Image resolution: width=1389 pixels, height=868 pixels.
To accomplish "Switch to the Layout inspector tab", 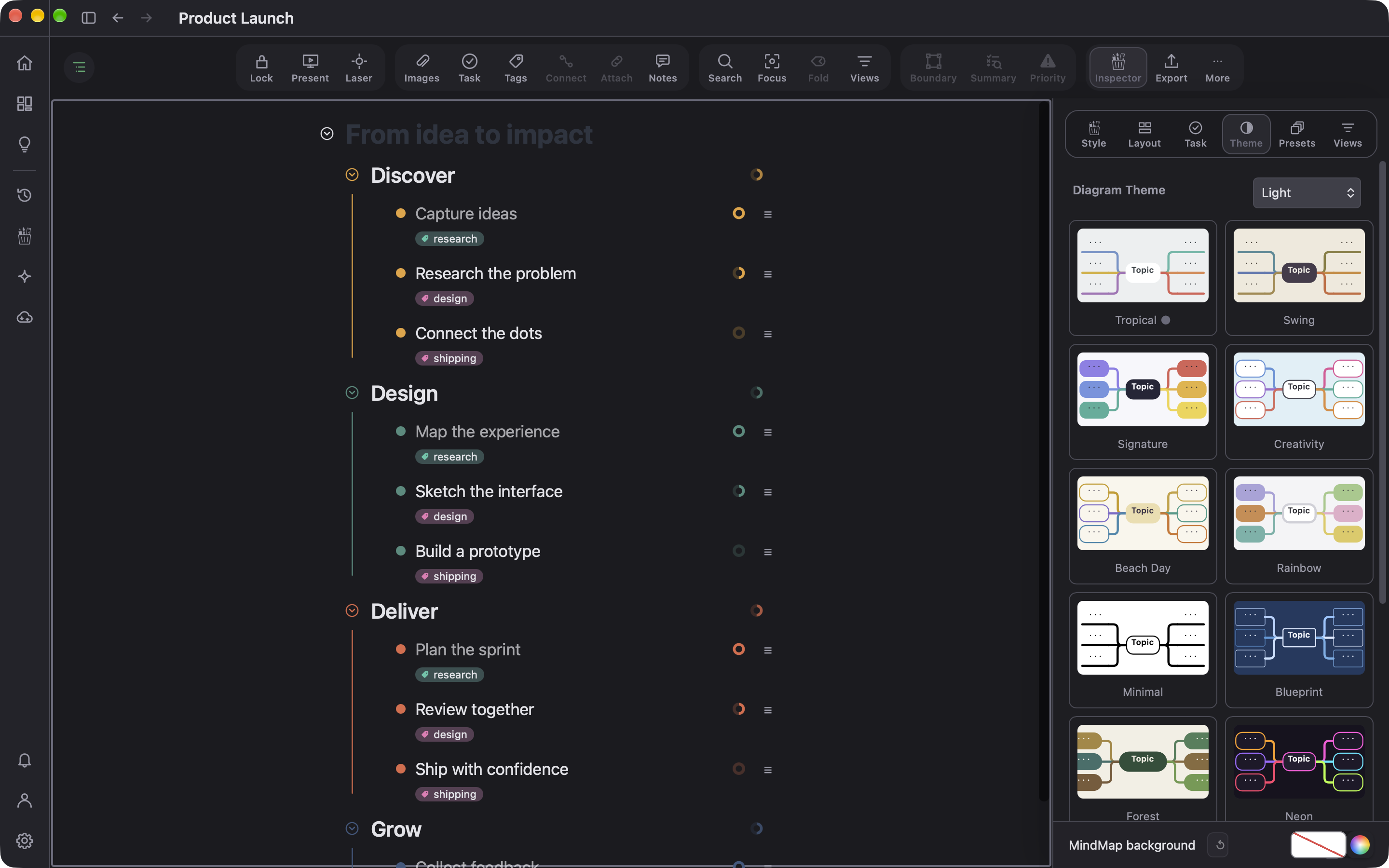I will [x=1144, y=135].
